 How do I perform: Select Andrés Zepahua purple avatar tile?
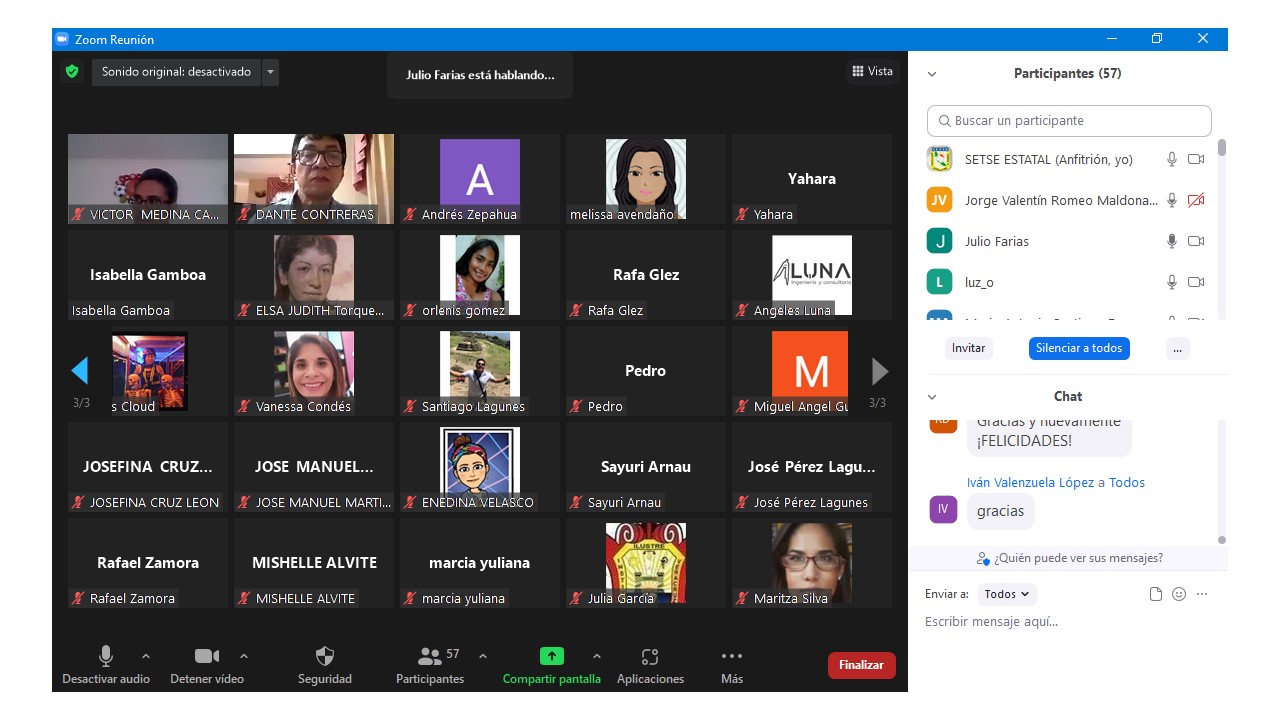(480, 179)
